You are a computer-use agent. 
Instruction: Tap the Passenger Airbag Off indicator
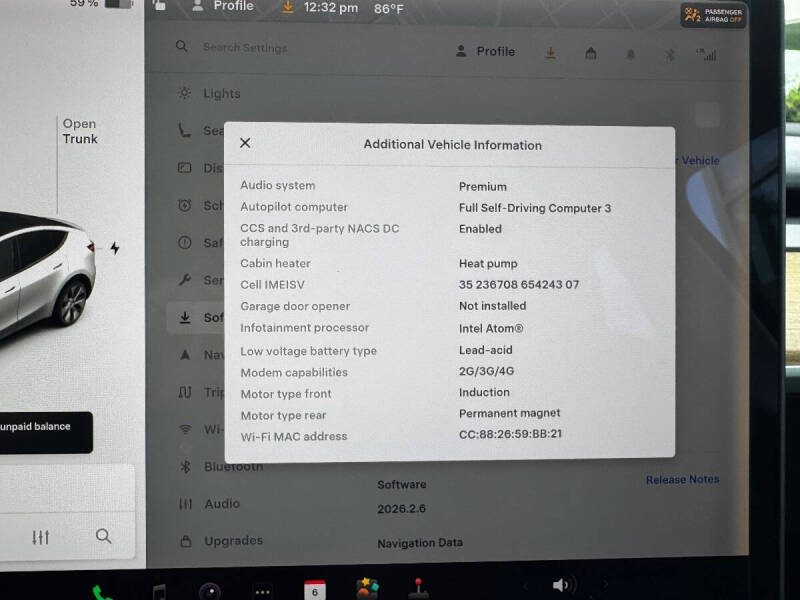(713, 15)
